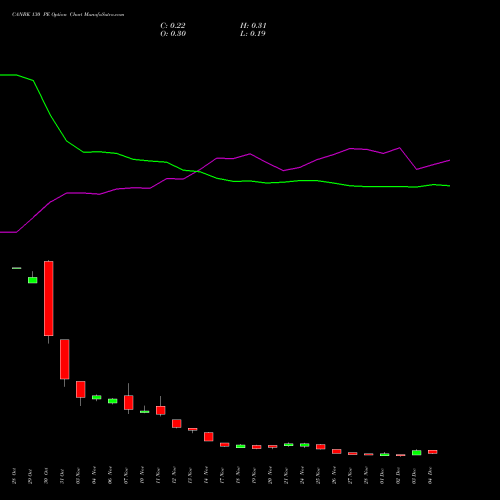The image size is (500, 500).
Task: Click the '04 Nov' date axis label
Action: coord(94,475)
